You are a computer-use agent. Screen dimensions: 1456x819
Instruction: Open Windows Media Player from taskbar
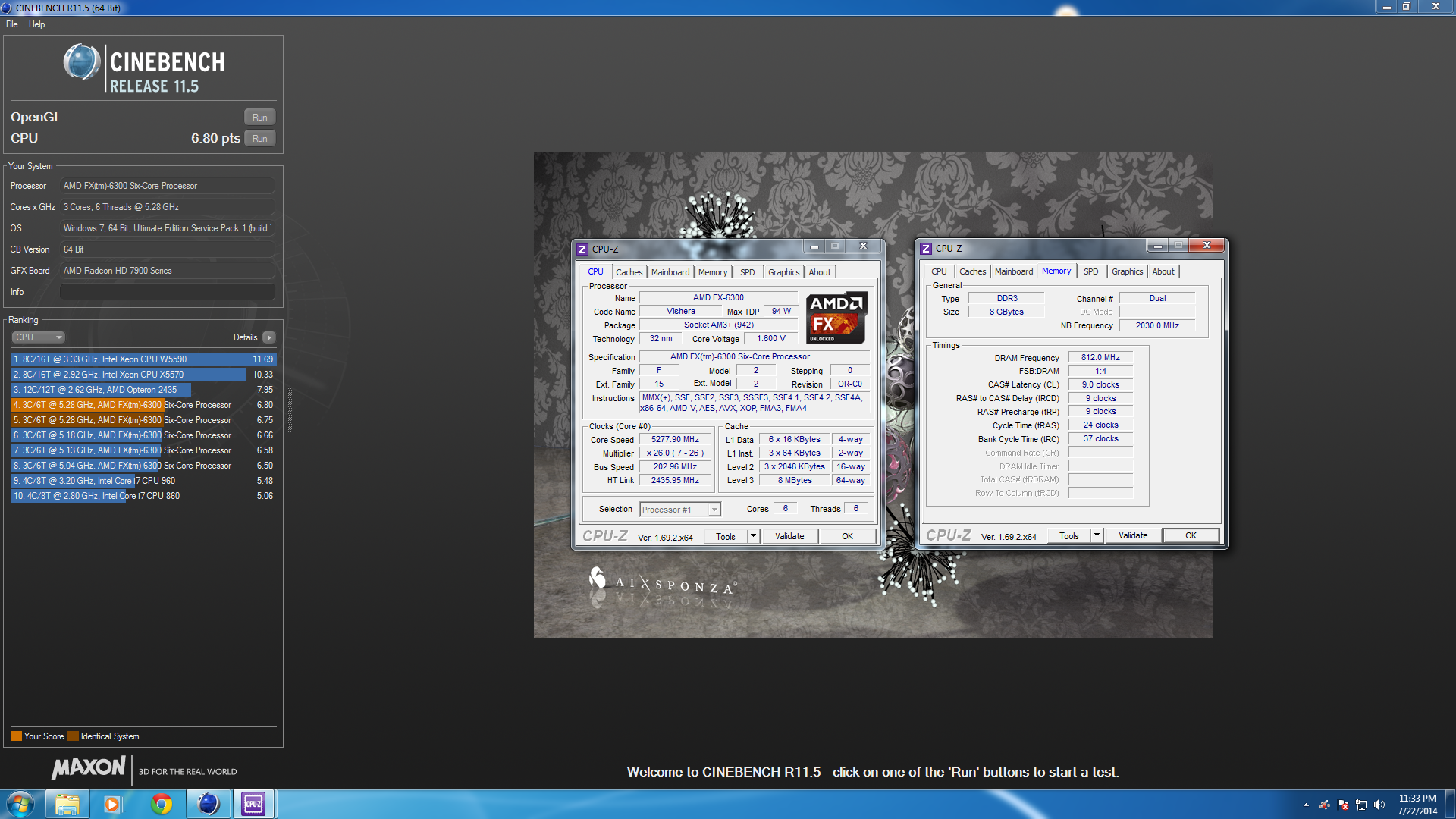pyautogui.click(x=113, y=804)
